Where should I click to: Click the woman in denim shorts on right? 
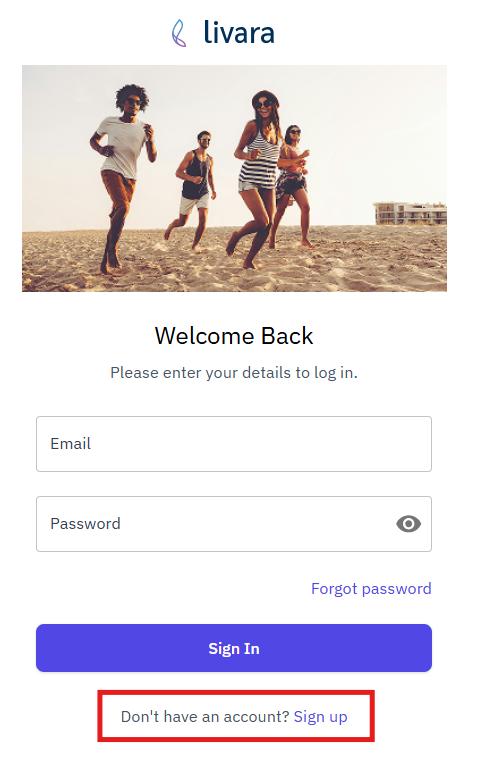tap(293, 183)
